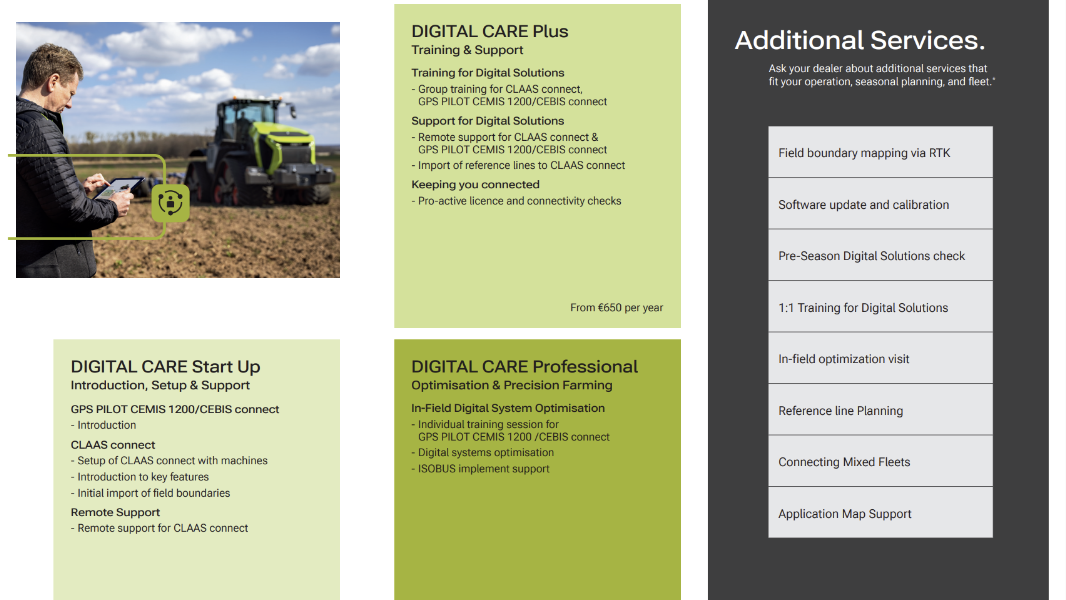Click Import of reference lines line
This screenshot has height=600, width=1066.
(519, 165)
